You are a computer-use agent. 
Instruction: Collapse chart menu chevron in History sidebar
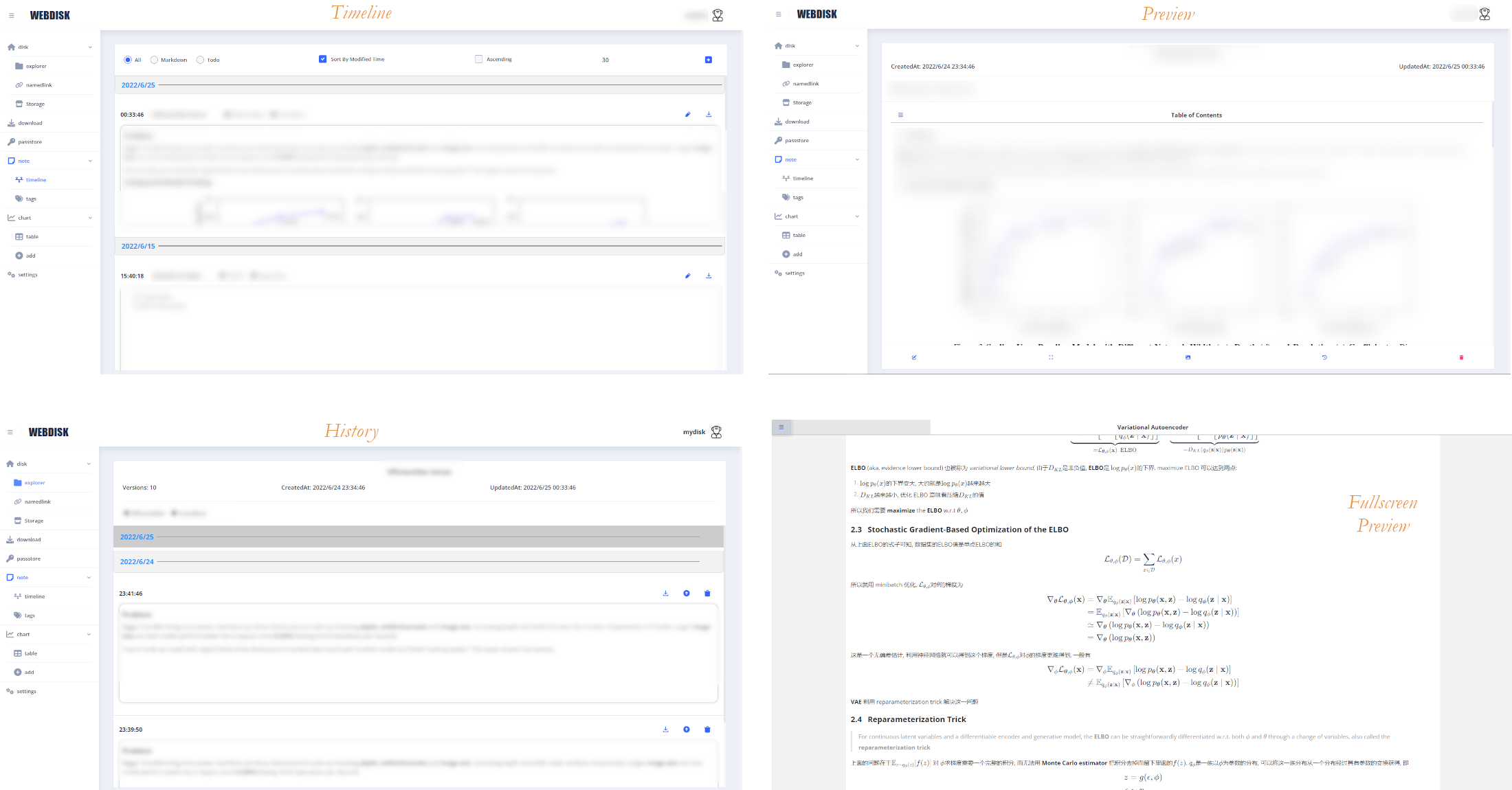tap(89, 635)
